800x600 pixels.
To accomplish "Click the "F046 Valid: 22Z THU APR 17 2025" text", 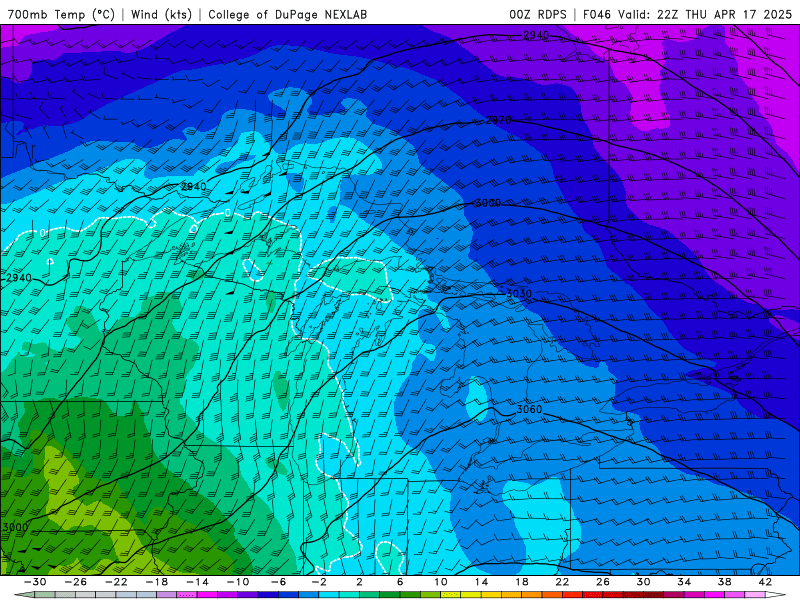I will 687,14.
